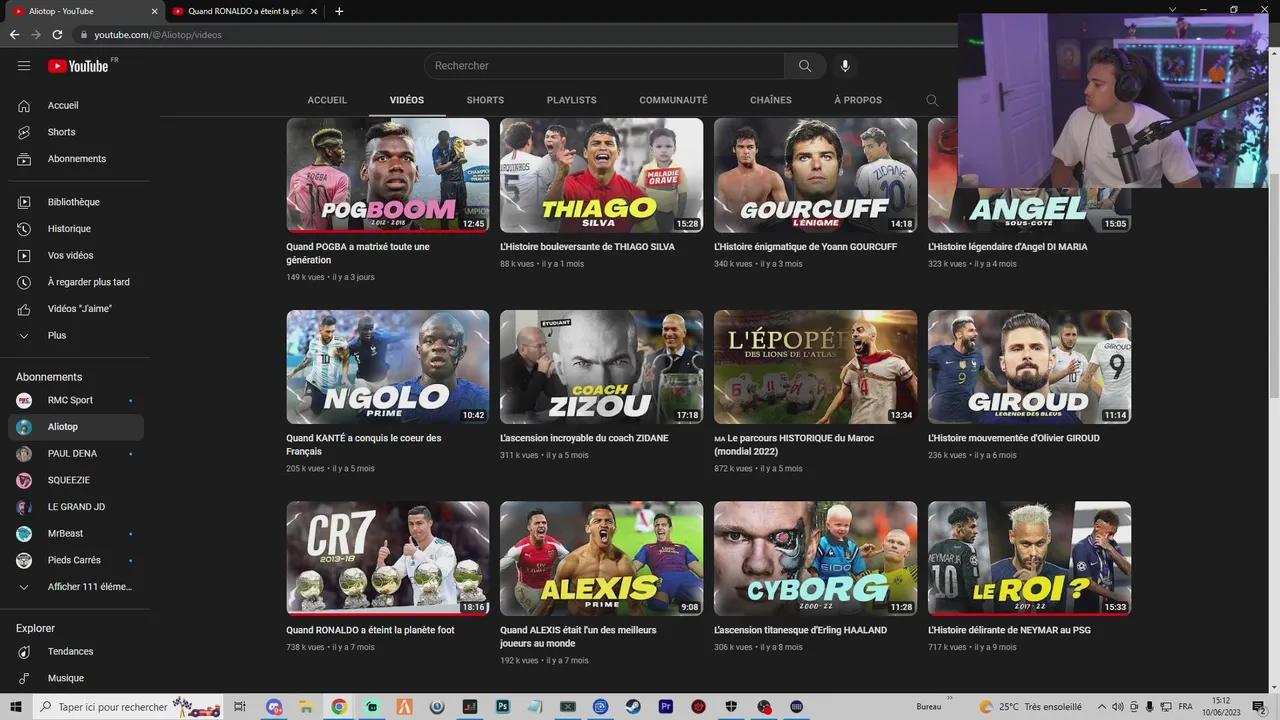
Task: Click the Rechercher search field
Action: point(604,66)
